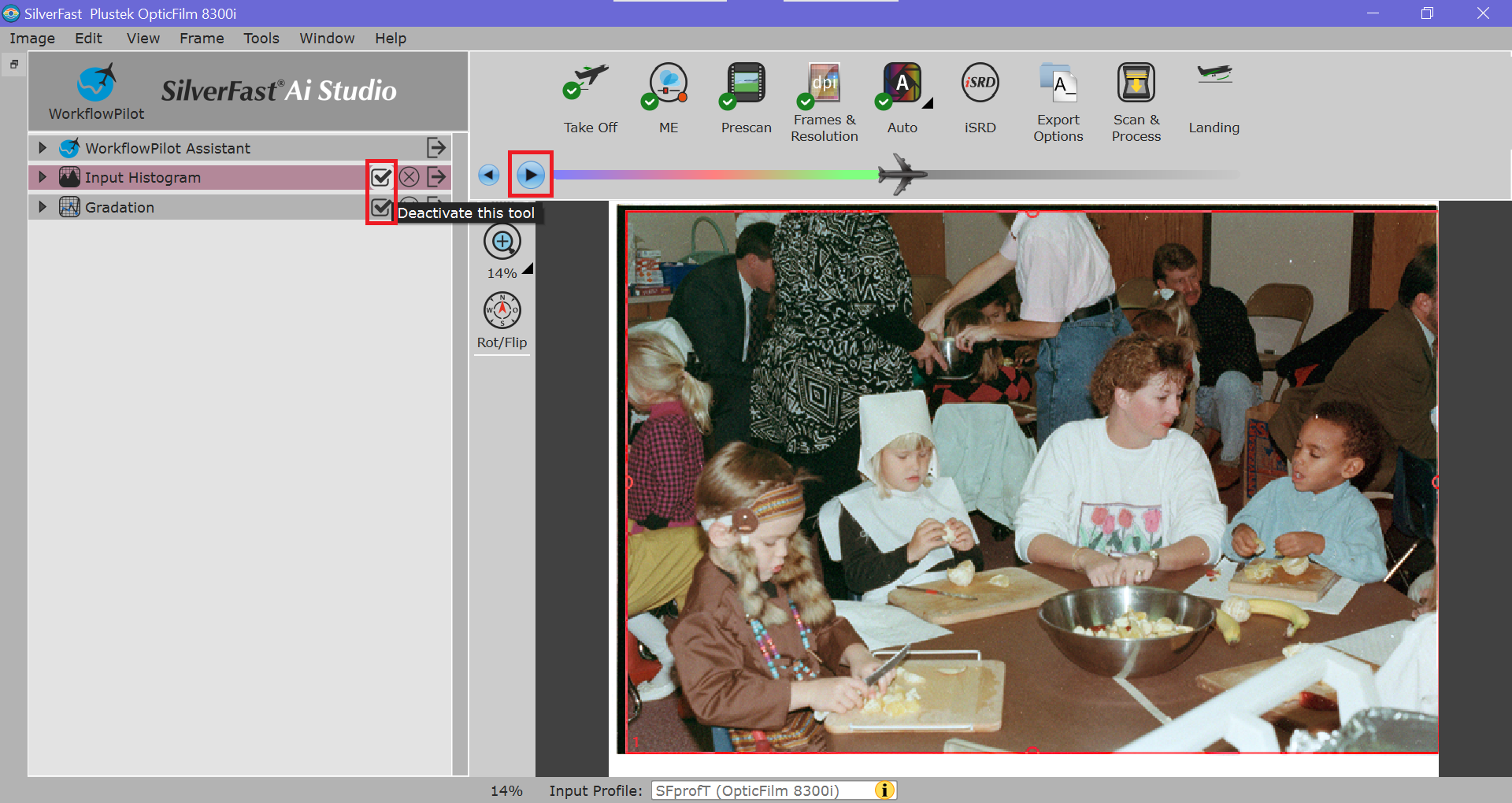Restore down the SilverFast window
Viewport: 1512px width, 803px height.
pyautogui.click(x=1427, y=13)
